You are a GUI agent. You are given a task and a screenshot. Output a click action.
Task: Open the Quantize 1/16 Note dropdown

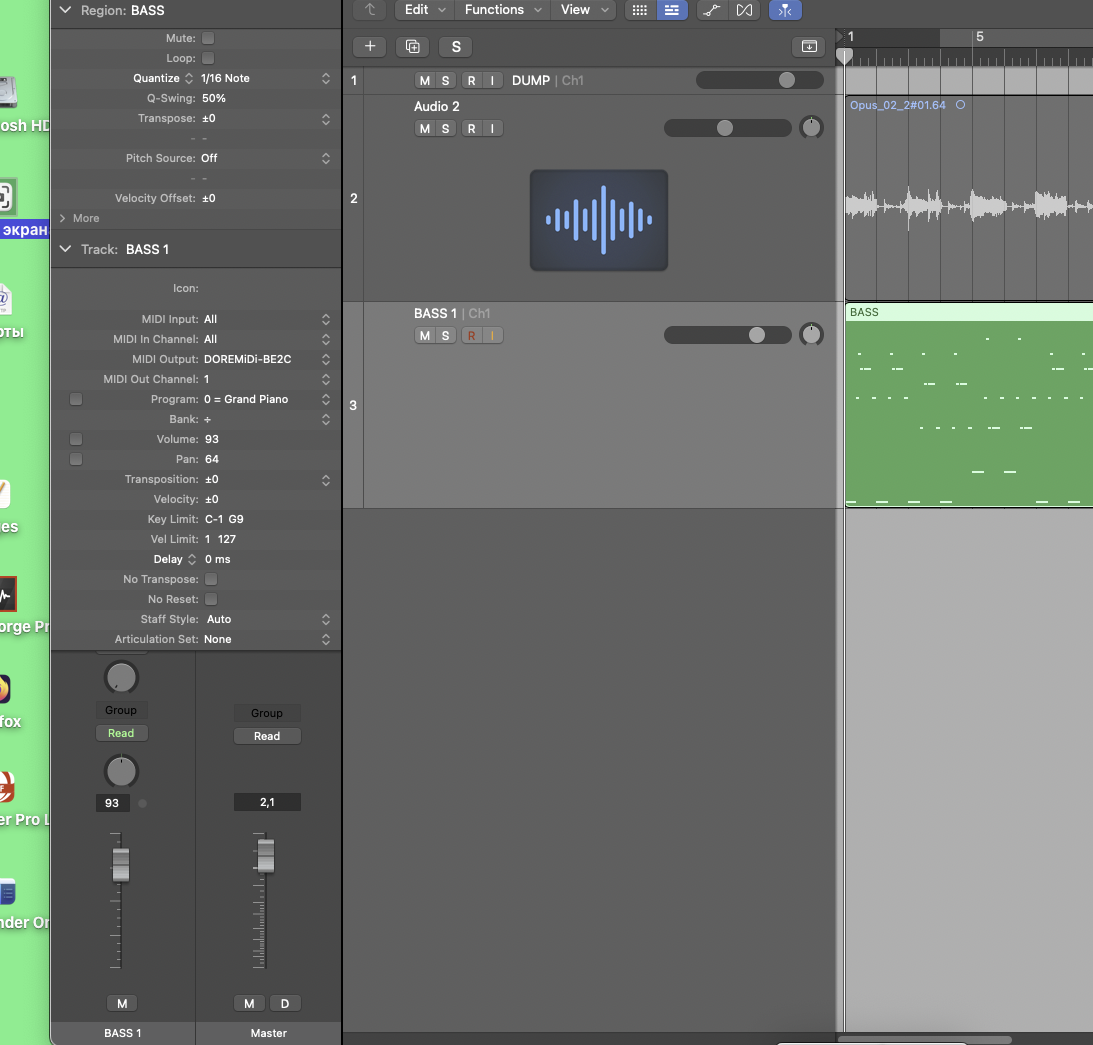(x=265, y=78)
